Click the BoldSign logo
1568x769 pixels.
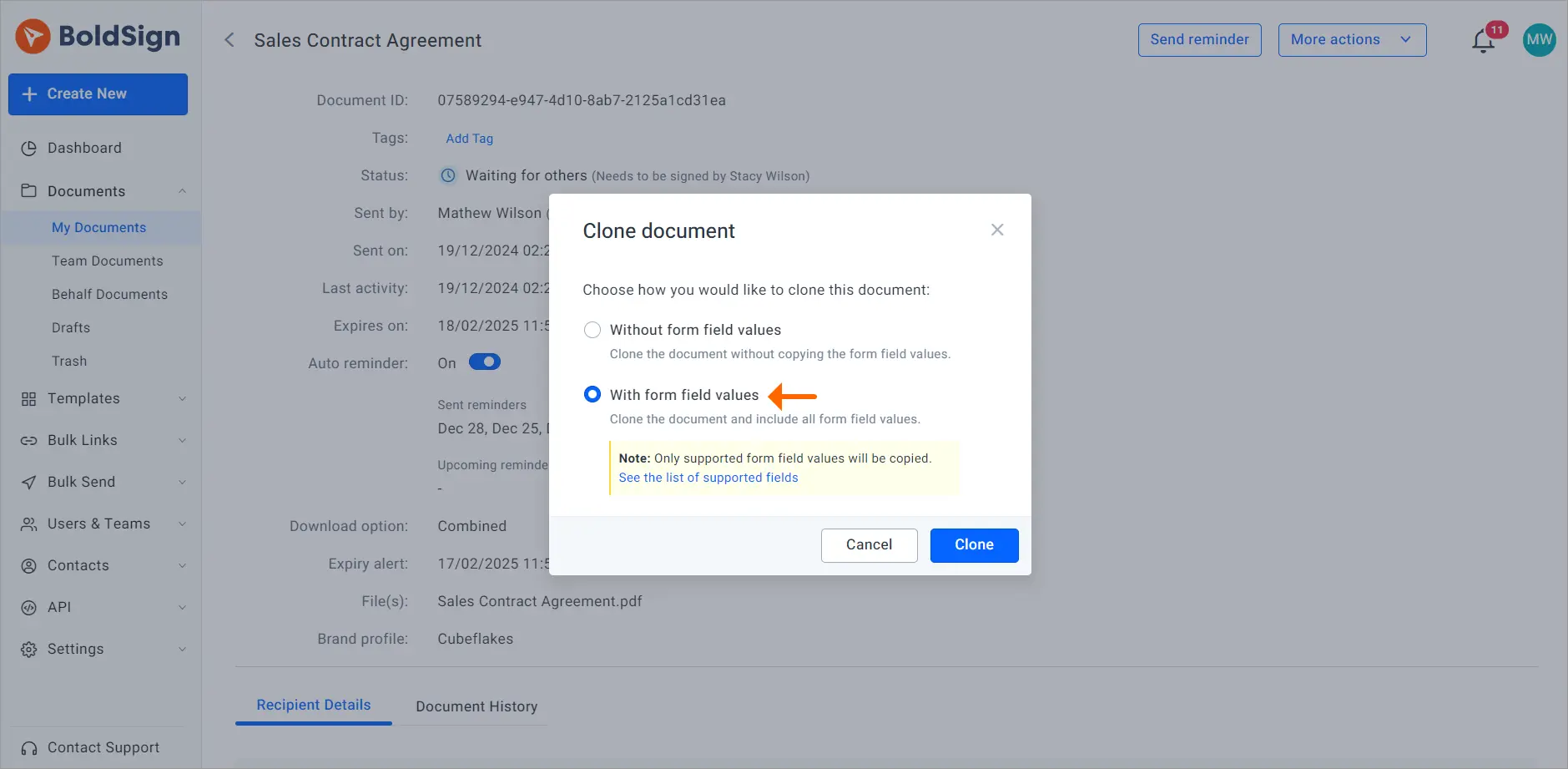(x=98, y=37)
